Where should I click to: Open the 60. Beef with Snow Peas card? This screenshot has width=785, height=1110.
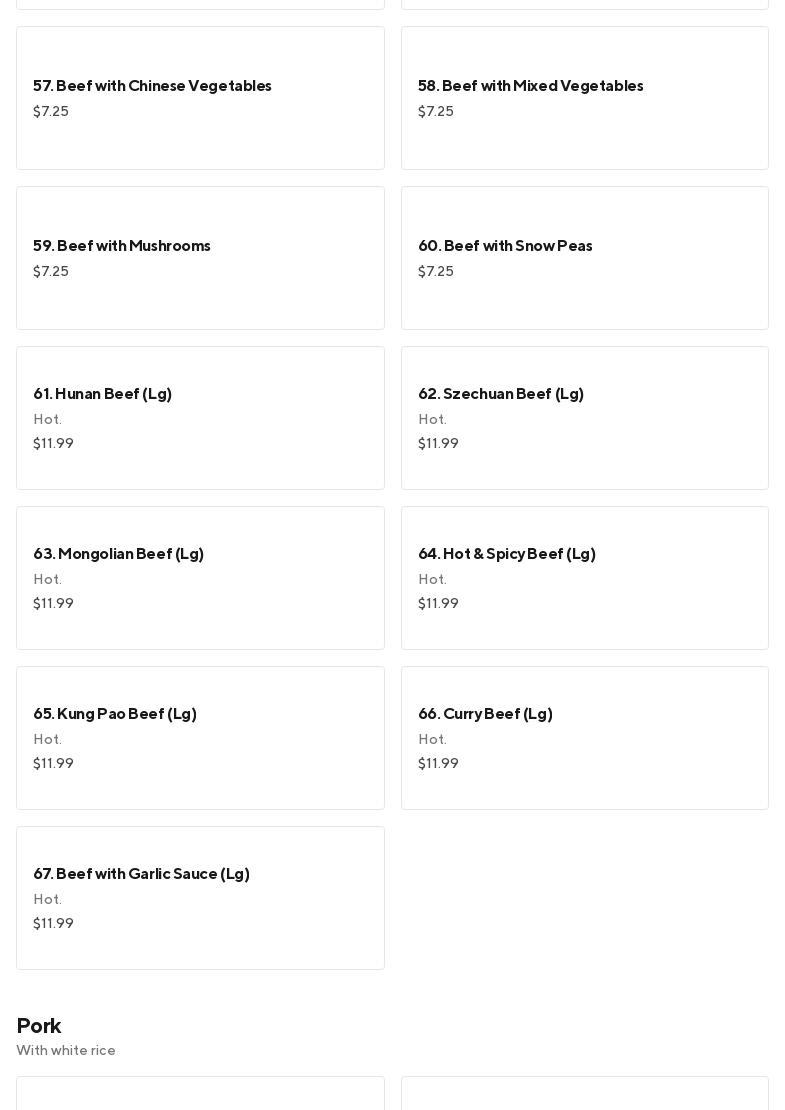584,258
